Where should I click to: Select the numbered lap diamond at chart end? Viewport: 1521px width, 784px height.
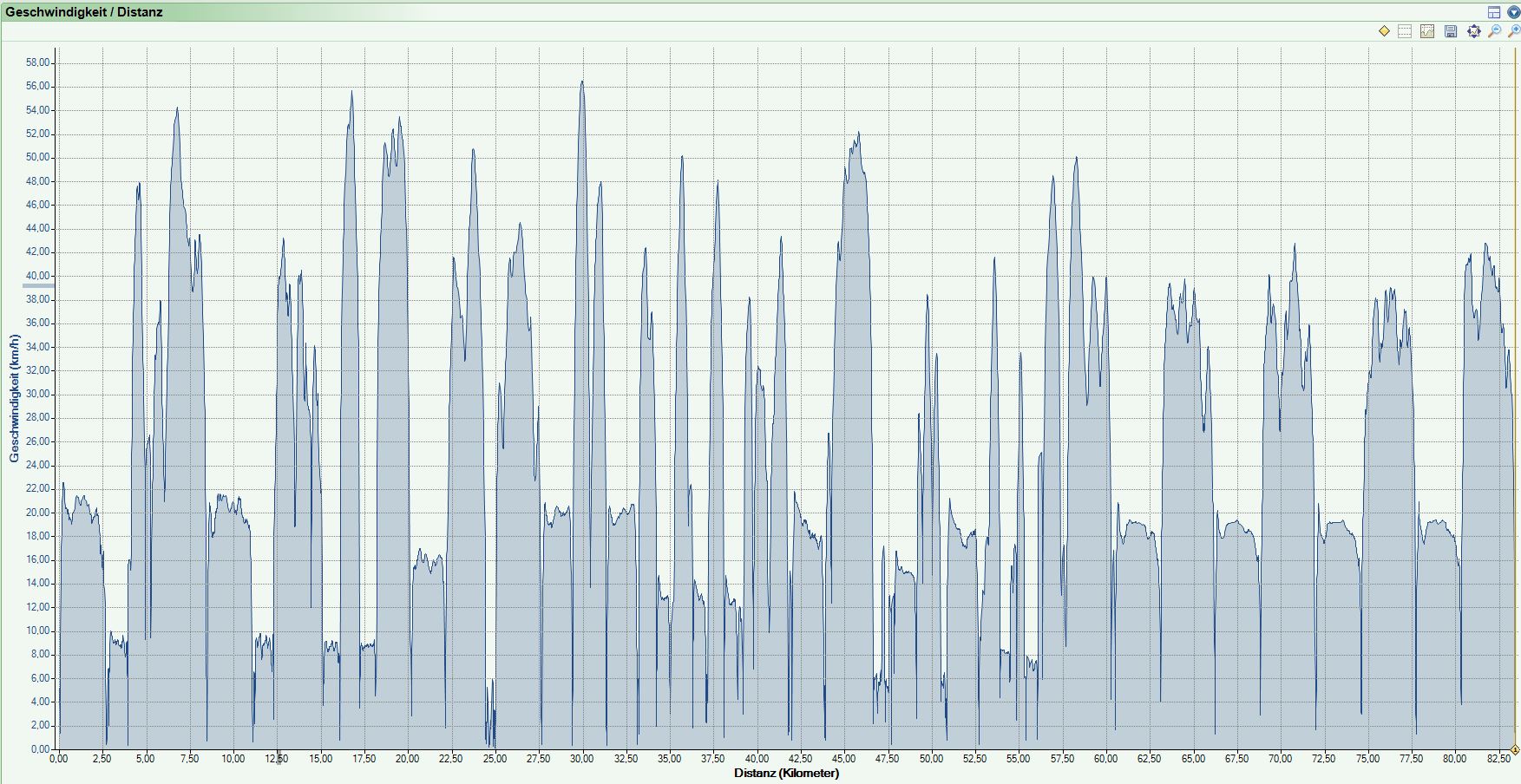pyautogui.click(x=1515, y=749)
